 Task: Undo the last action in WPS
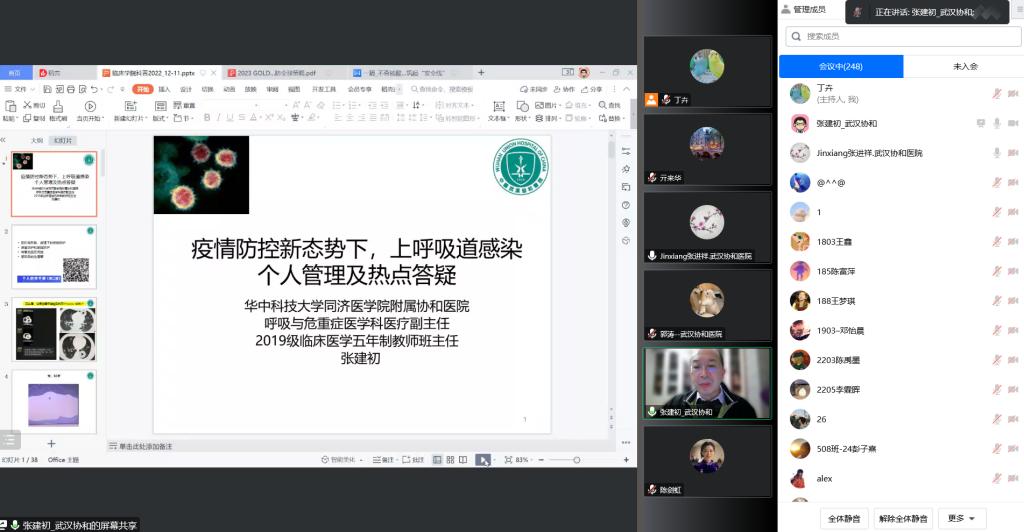pos(95,89)
